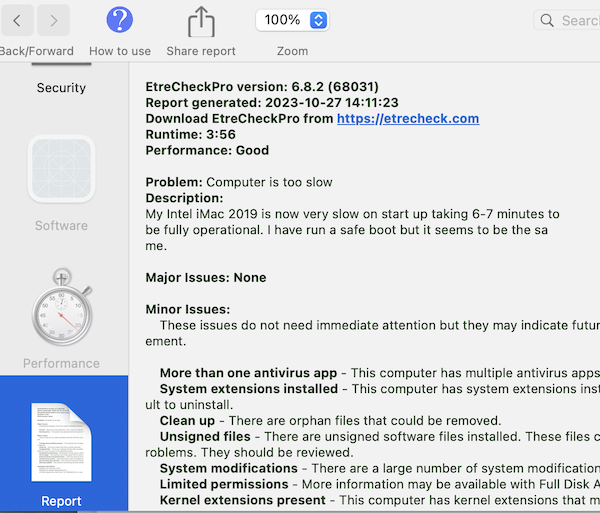Click the Report label in sidebar
Viewport: 600px width, 513px height.
[61, 501]
